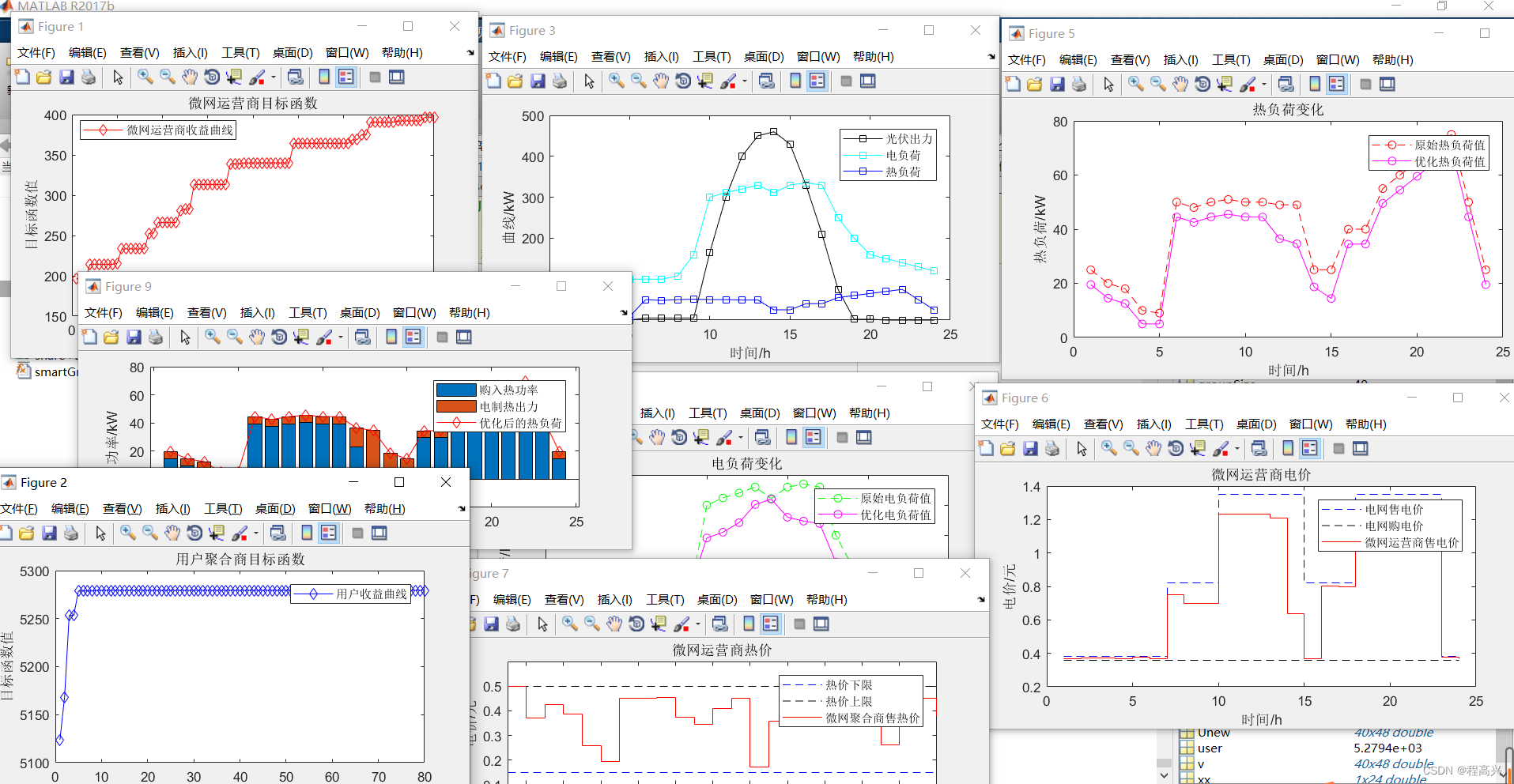
Task: Open brush color dropdown arrow in Figure 9
Action: pyautogui.click(x=341, y=337)
